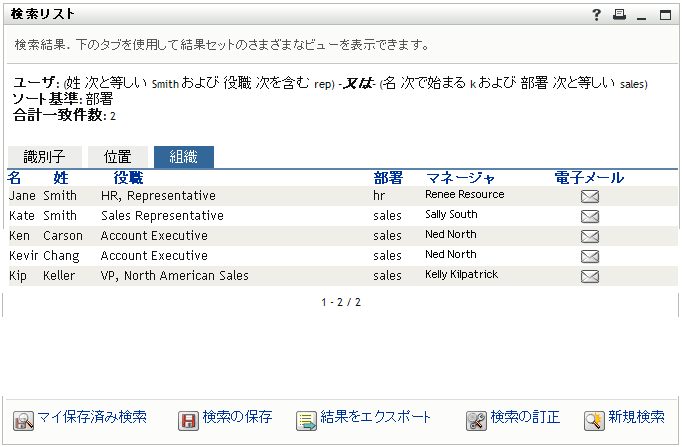Click email icon for Kevin Chang
Screen dimensions: 682x447
click(x=590, y=256)
